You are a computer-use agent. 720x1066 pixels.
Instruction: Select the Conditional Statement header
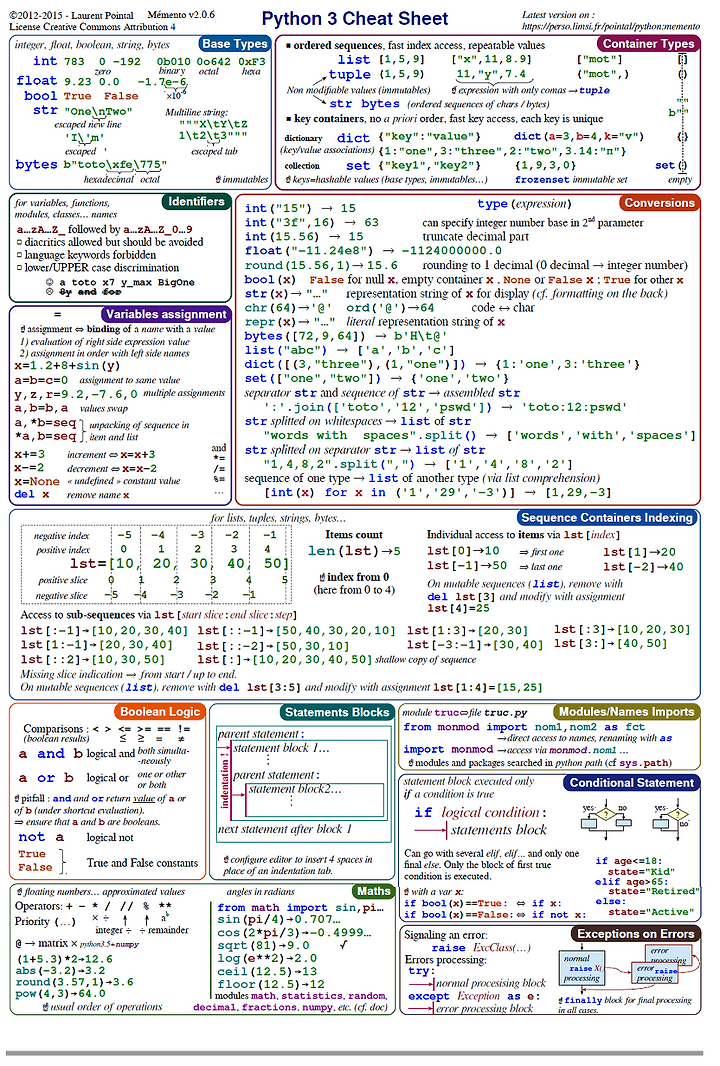click(x=631, y=783)
